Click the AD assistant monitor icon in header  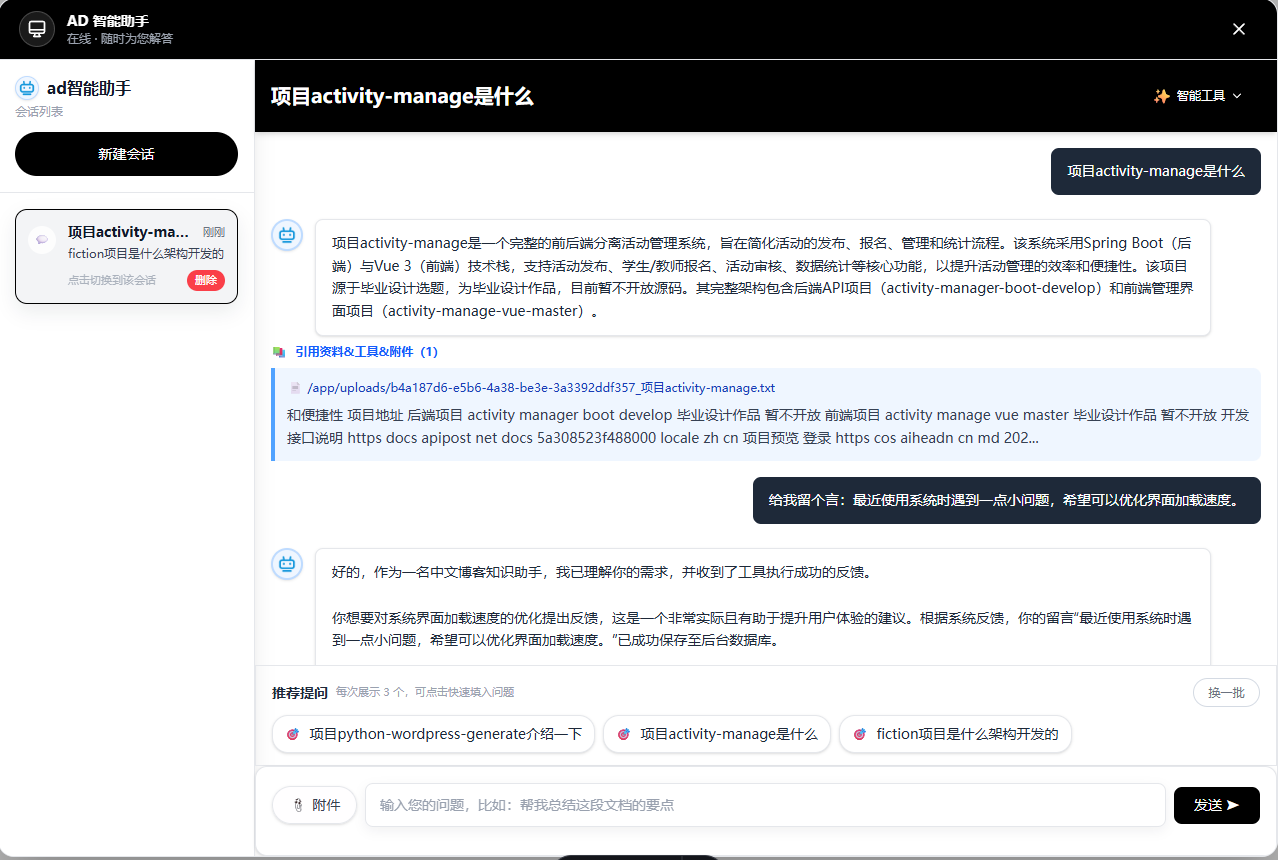[37, 29]
